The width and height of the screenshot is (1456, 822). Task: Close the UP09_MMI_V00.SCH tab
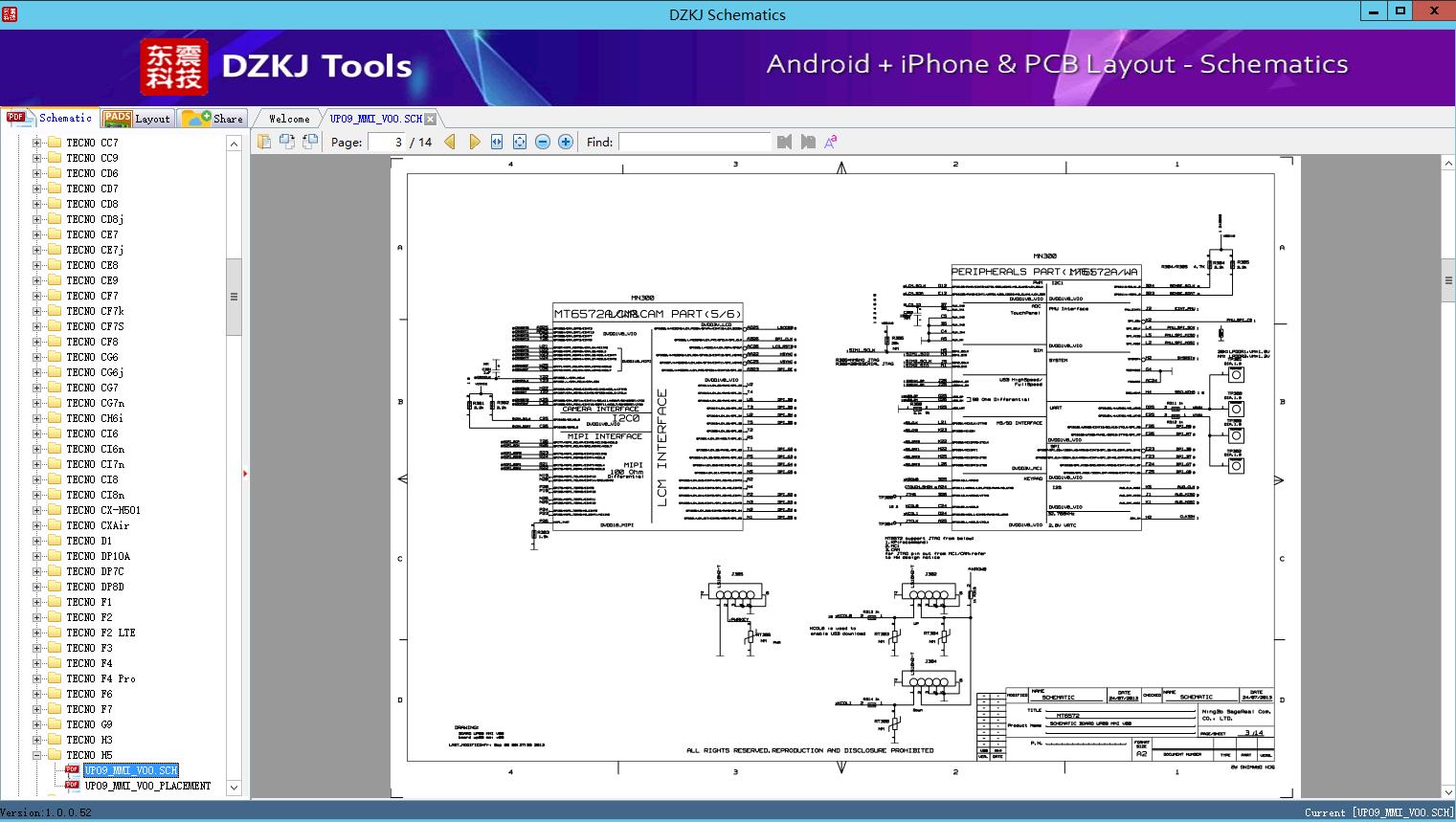pos(431,119)
